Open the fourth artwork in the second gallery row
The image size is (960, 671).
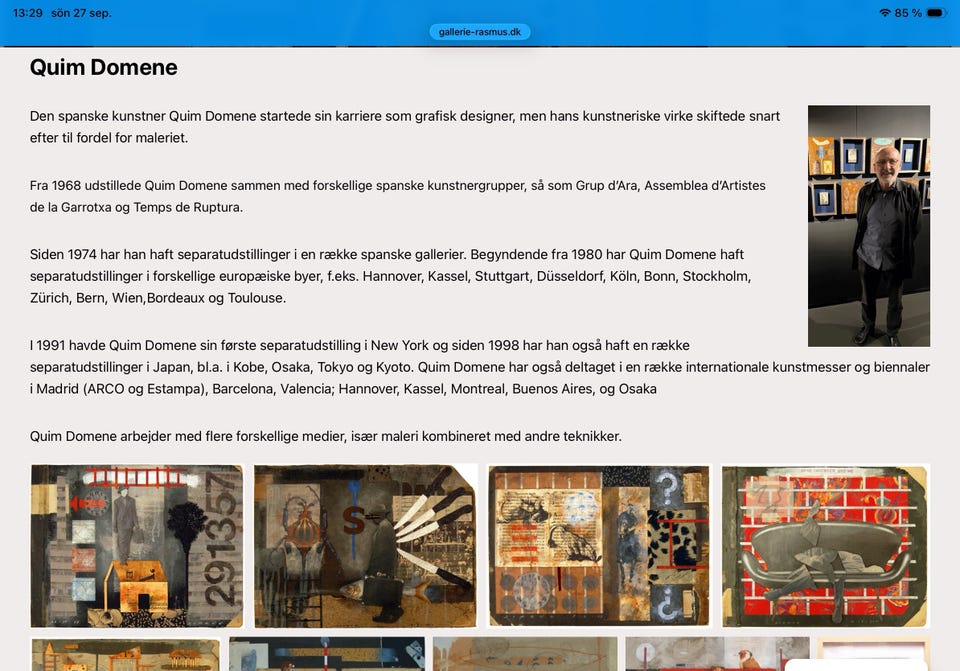click(717, 654)
